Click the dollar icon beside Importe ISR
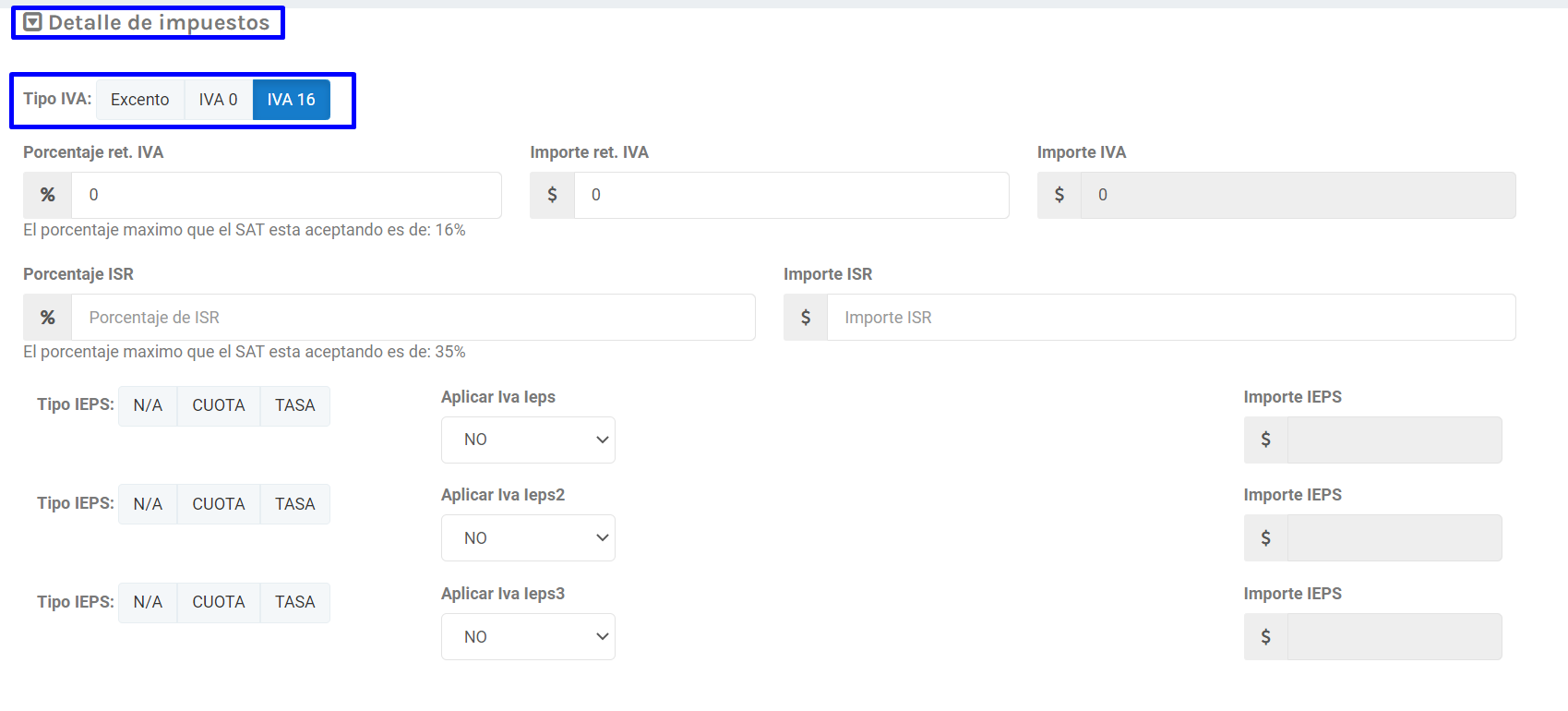1568x711 pixels. click(x=806, y=318)
